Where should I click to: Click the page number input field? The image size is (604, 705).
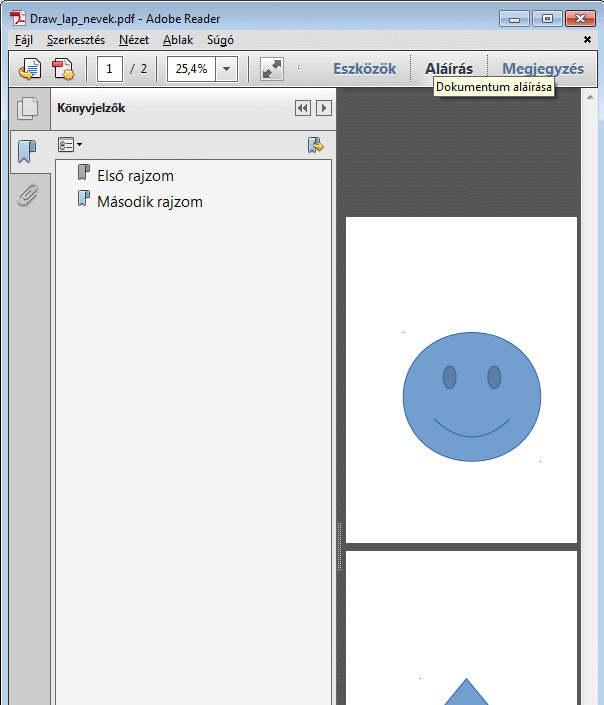coord(110,69)
